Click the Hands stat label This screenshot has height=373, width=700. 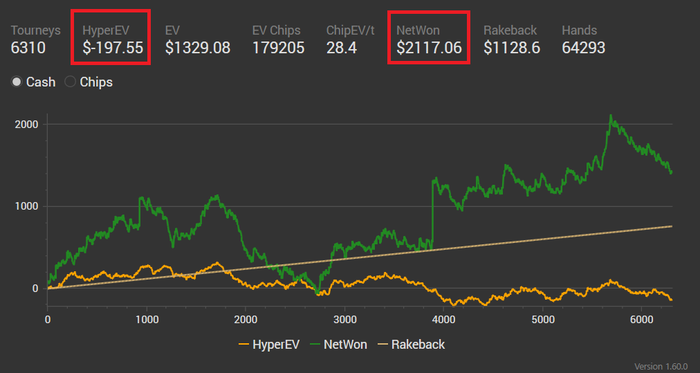[x=579, y=30]
